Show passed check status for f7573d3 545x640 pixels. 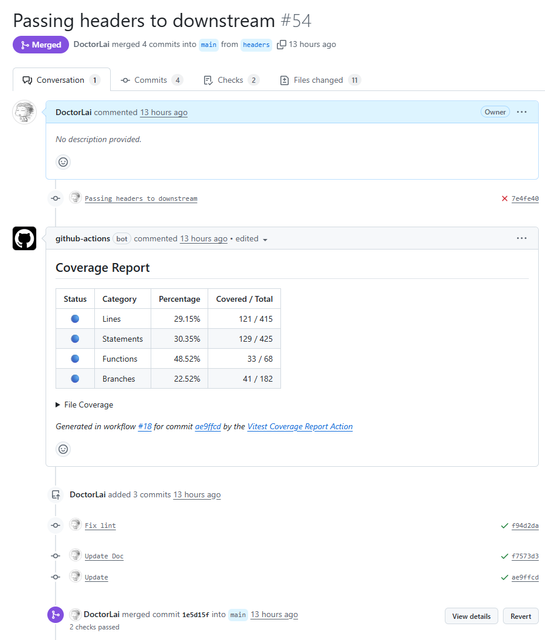(x=505, y=556)
